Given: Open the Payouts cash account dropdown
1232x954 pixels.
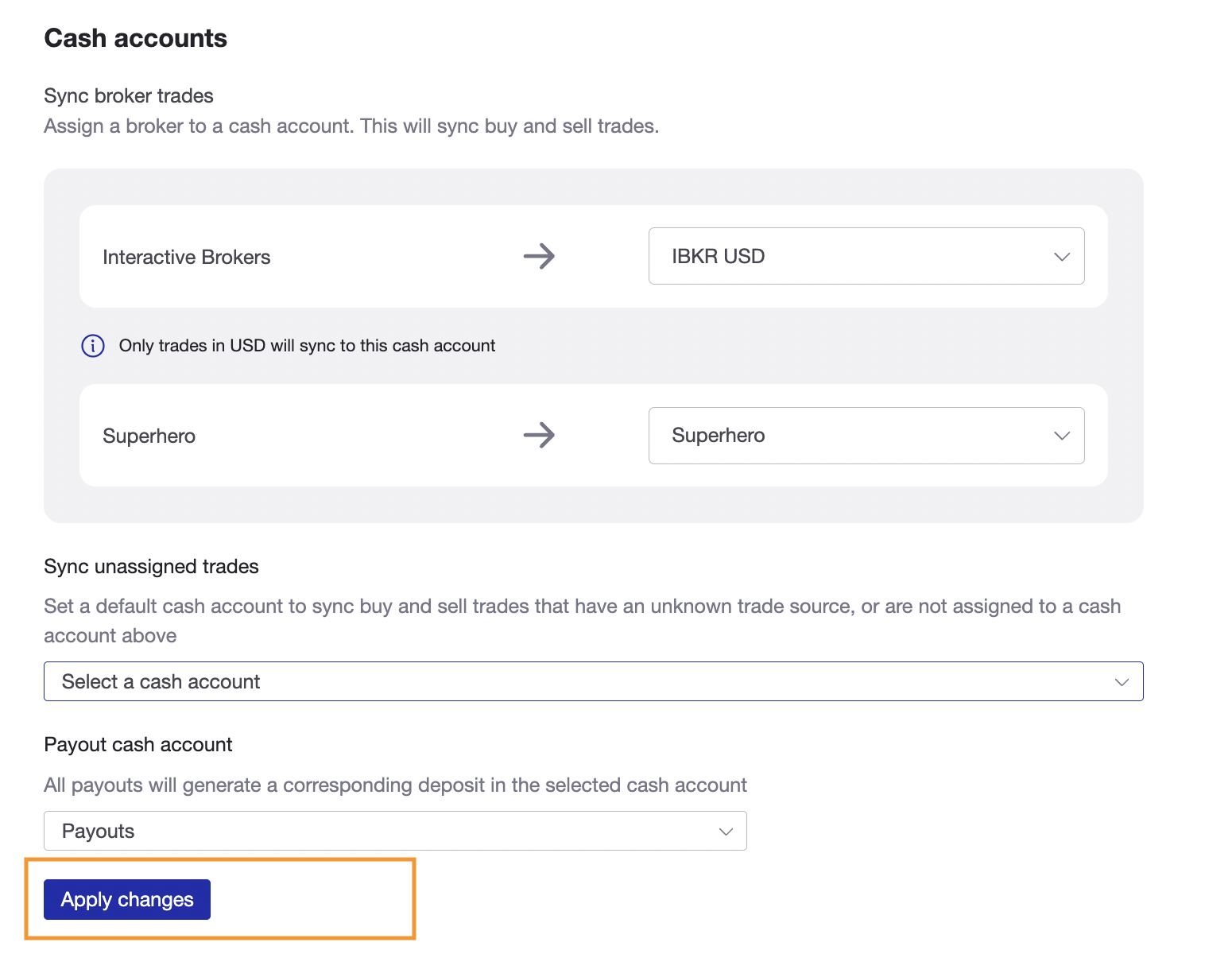Looking at the screenshot, I should click(x=394, y=831).
